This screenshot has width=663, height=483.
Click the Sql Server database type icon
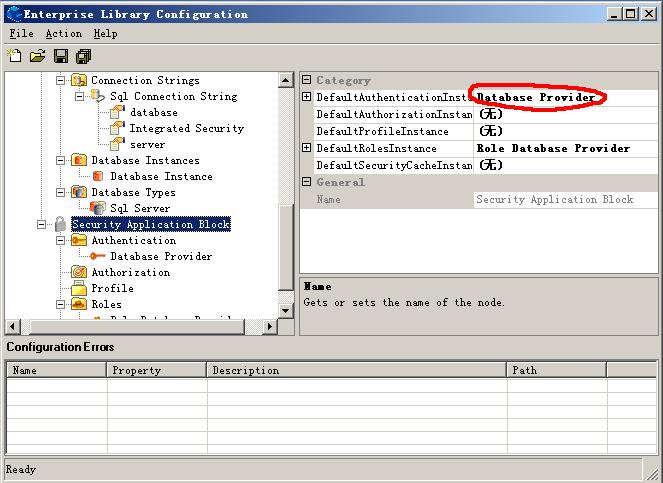tap(98, 208)
